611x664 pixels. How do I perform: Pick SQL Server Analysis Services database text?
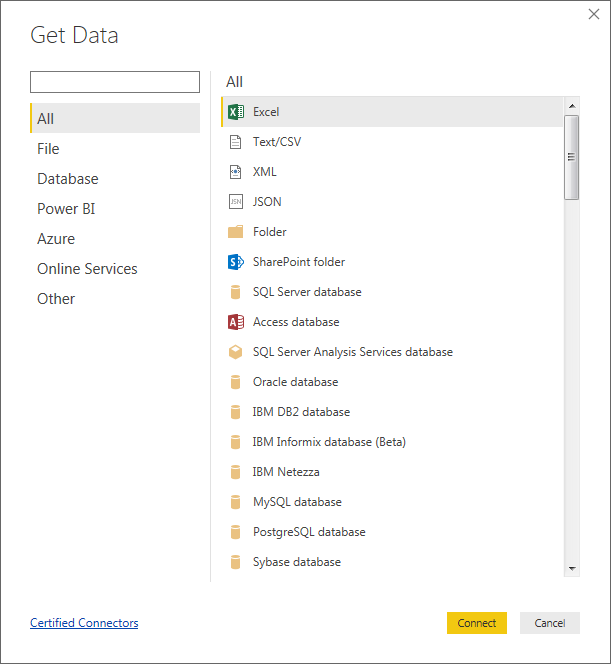click(x=353, y=352)
